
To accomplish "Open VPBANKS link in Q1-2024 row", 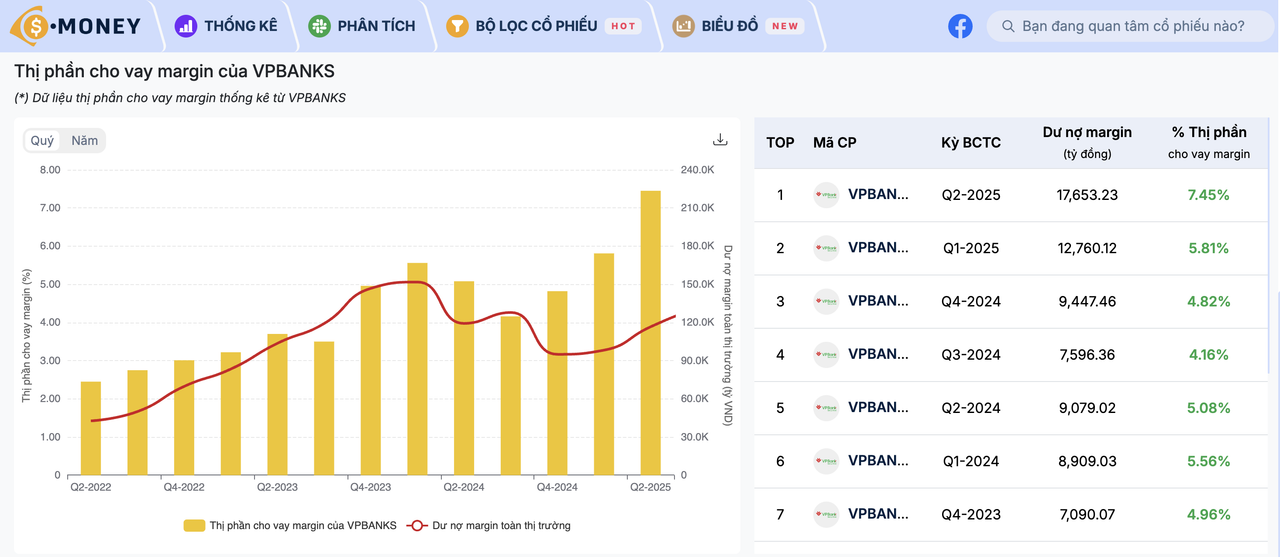I will [x=879, y=460].
